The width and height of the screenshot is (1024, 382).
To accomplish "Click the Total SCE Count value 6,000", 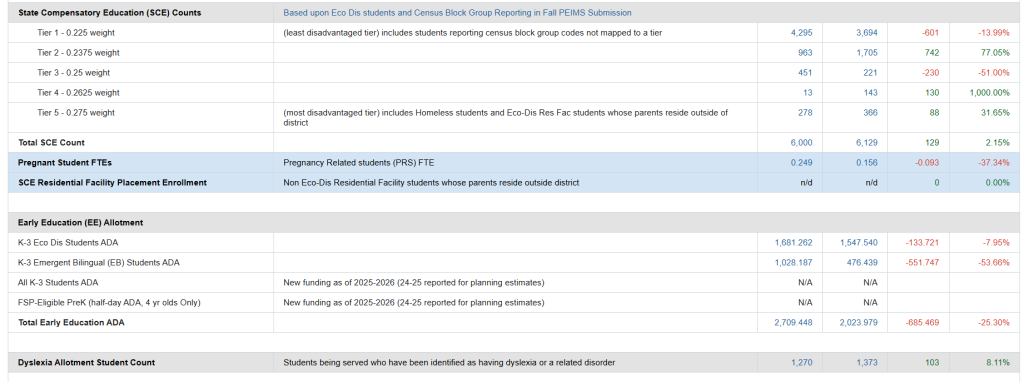I will click(x=801, y=142).
